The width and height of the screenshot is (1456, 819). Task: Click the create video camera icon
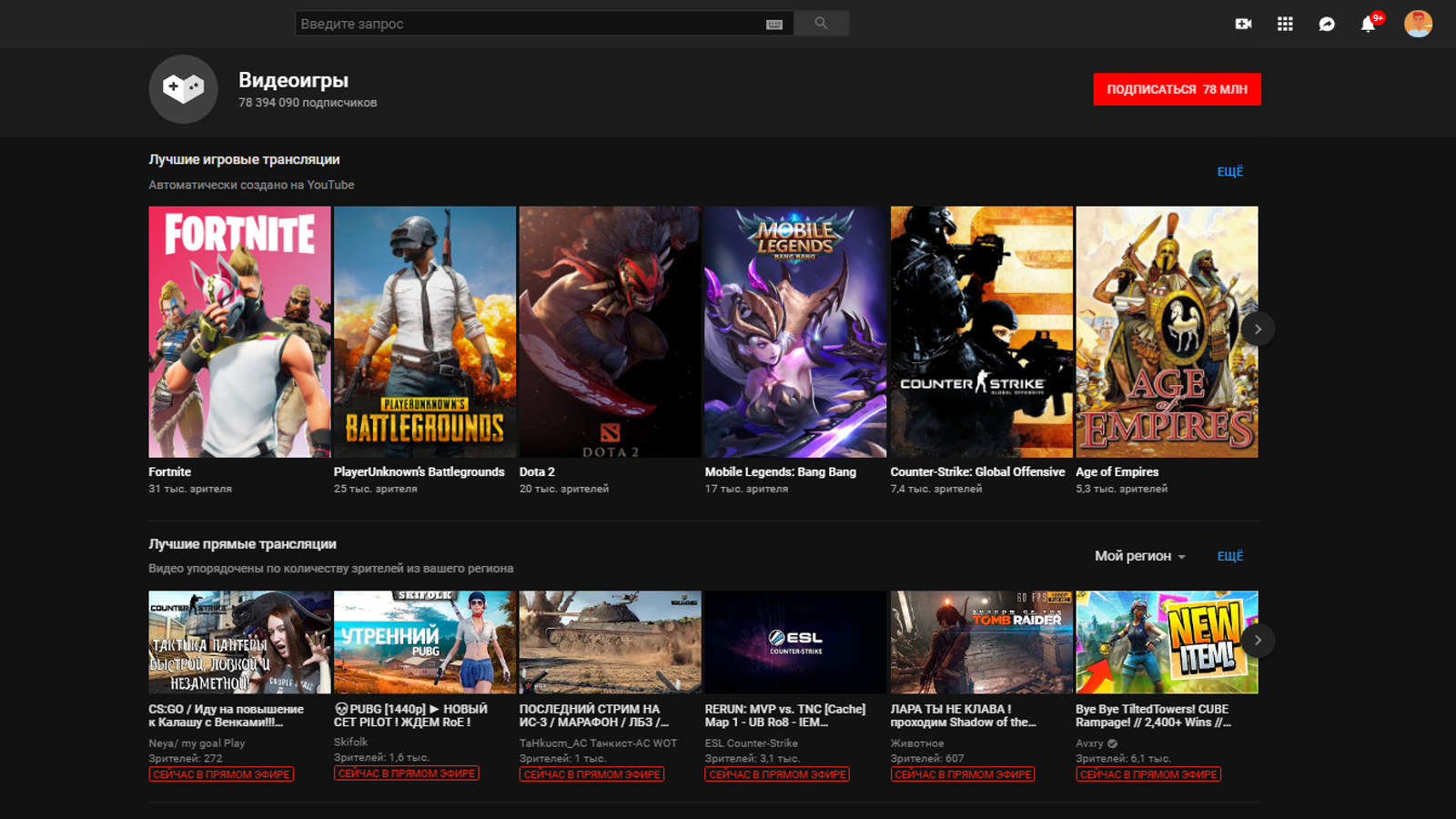coord(1243,24)
